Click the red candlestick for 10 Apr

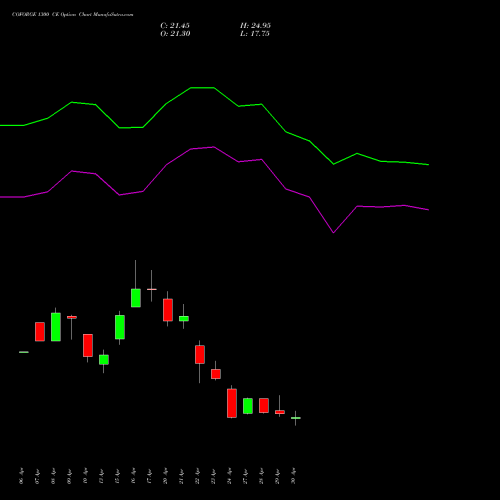tap(88, 345)
